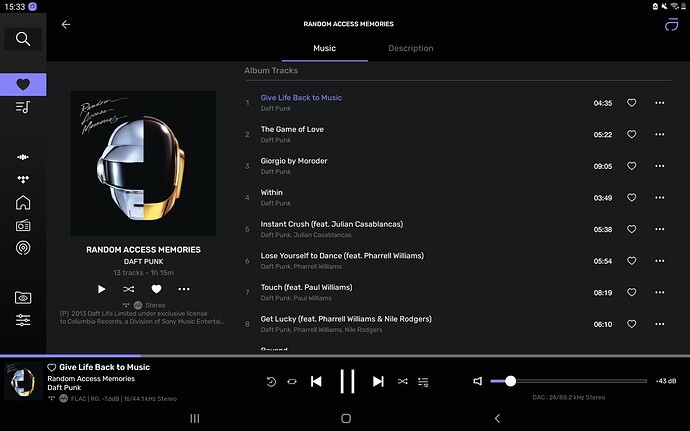
Task: Open the folder browse icon in sidebar
Action: tap(23, 298)
